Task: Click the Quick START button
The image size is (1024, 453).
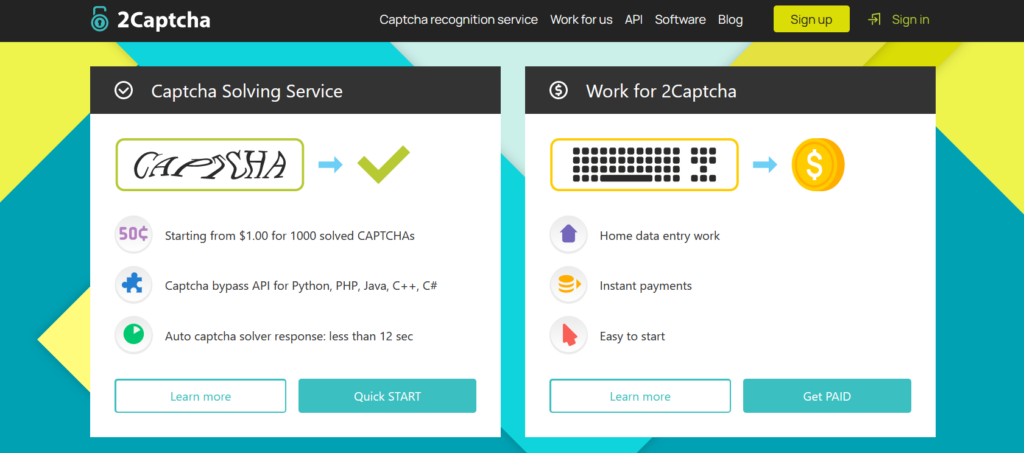Action: [387, 396]
